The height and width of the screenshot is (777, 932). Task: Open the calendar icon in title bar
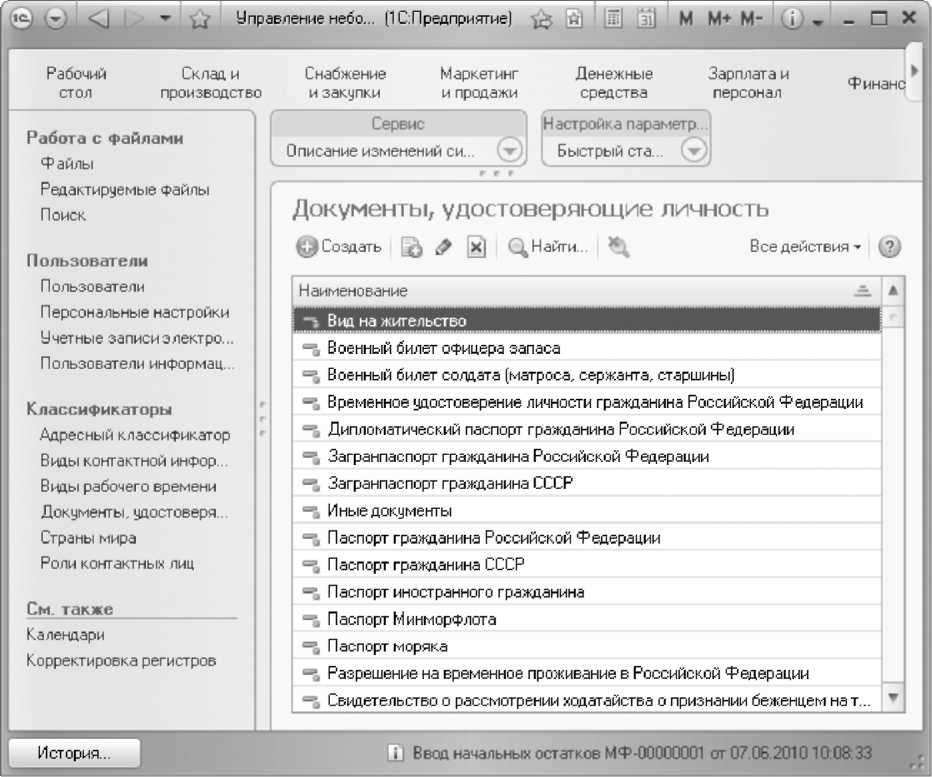tap(646, 18)
